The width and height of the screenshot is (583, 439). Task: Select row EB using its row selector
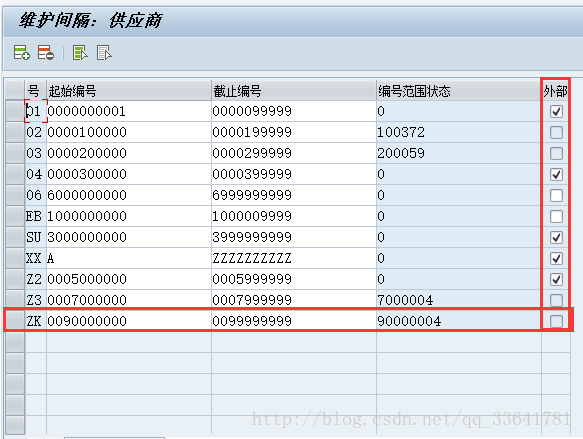tap(15, 216)
